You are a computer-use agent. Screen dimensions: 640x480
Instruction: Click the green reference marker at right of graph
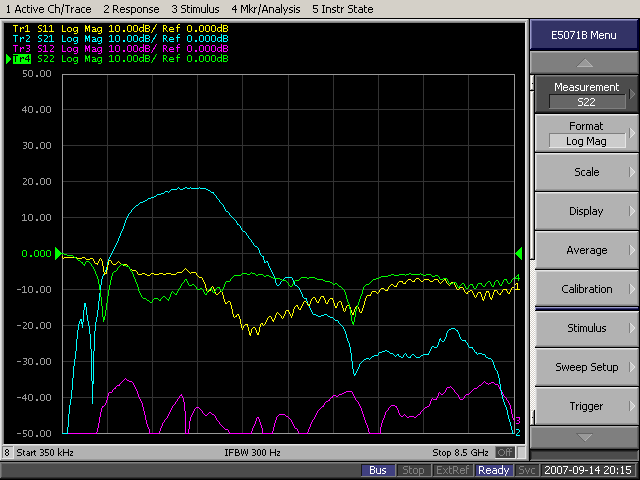pos(518,253)
